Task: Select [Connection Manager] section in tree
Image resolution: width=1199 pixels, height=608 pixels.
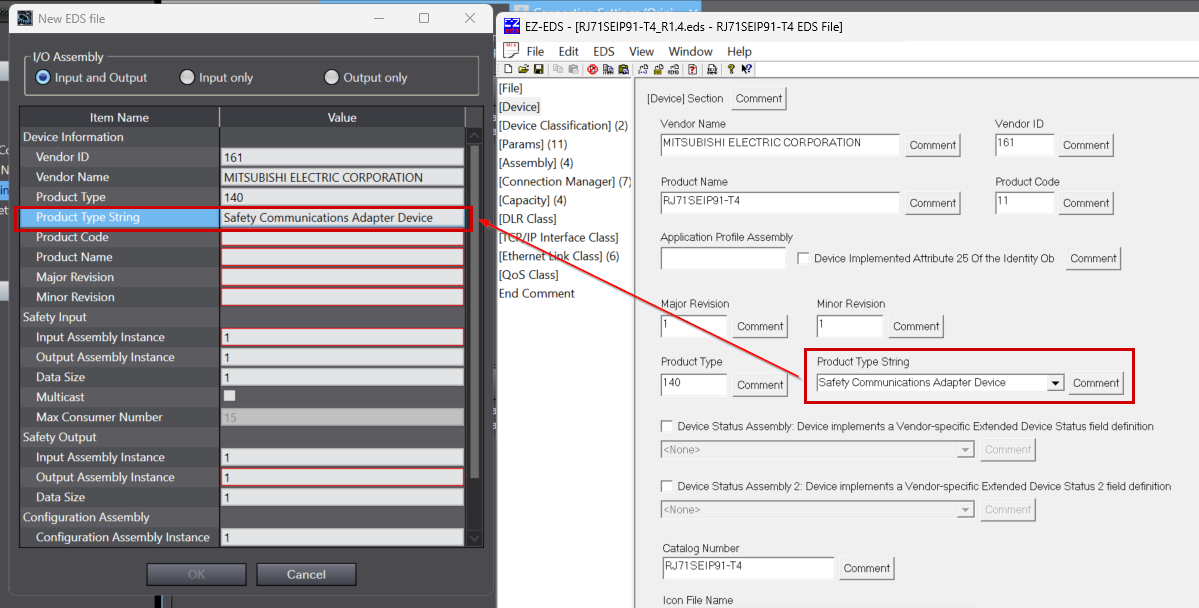Action: (564, 181)
